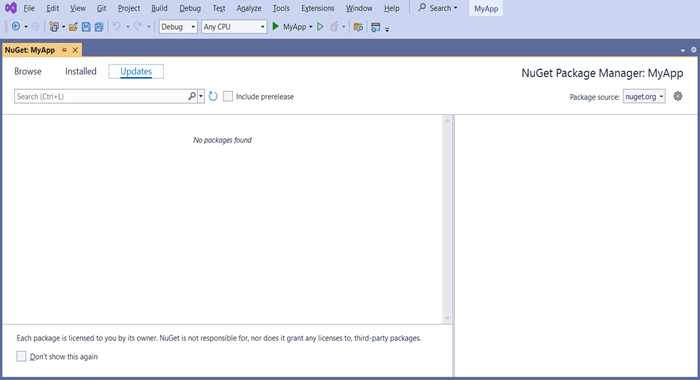700x380 pixels.
Task: Open the Help menu
Action: (x=392, y=8)
